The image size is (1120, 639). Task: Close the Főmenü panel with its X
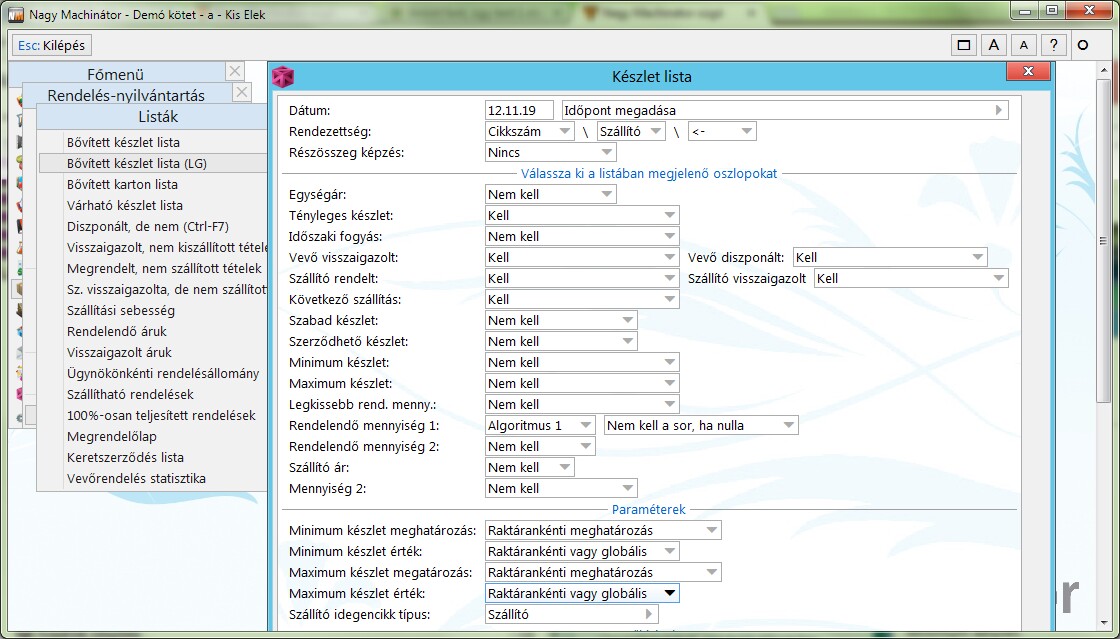pyautogui.click(x=234, y=71)
